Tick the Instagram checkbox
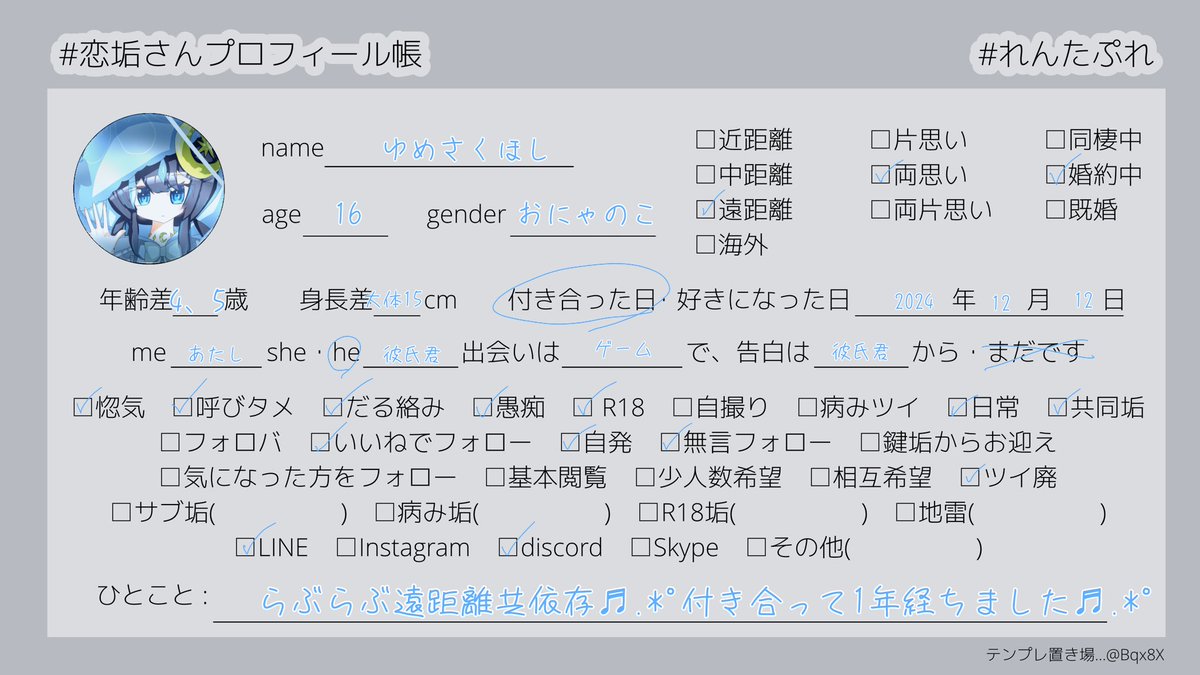 click(346, 547)
